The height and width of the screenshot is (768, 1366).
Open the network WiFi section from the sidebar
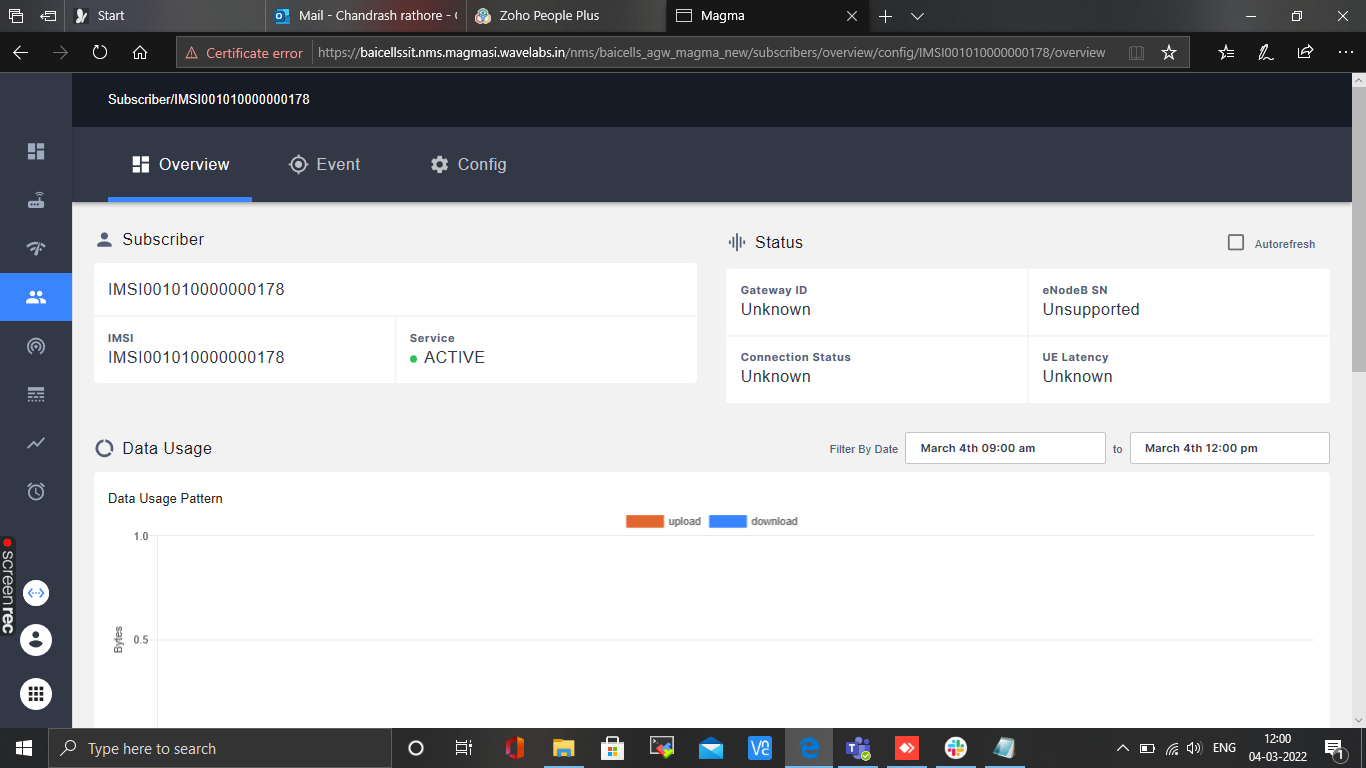(x=36, y=248)
